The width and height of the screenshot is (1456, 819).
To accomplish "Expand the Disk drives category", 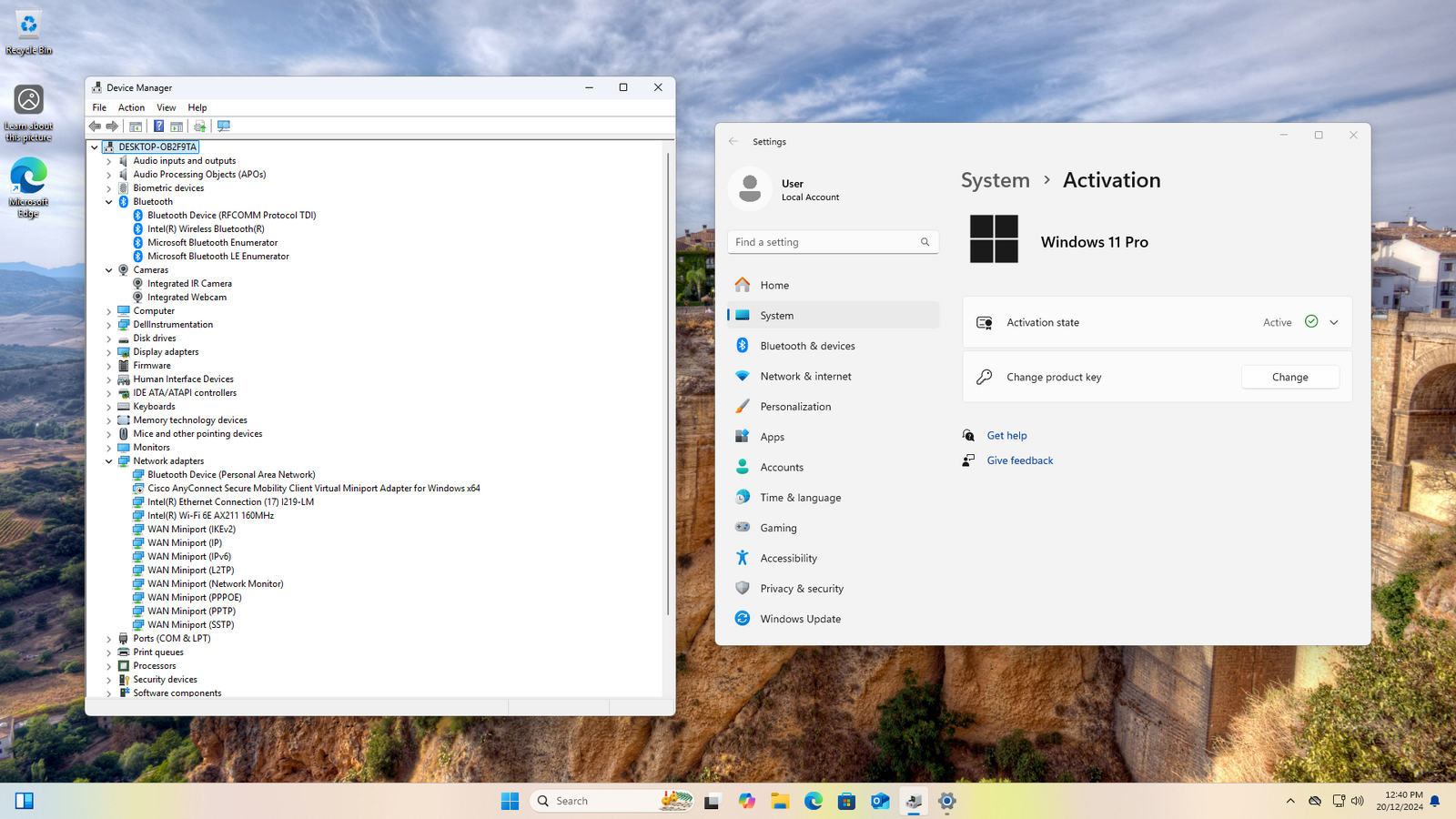I will click(109, 339).
